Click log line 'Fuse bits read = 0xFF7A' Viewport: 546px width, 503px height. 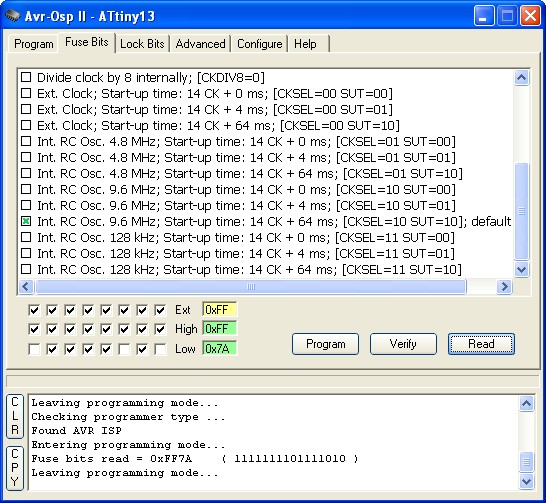point(111,458)
